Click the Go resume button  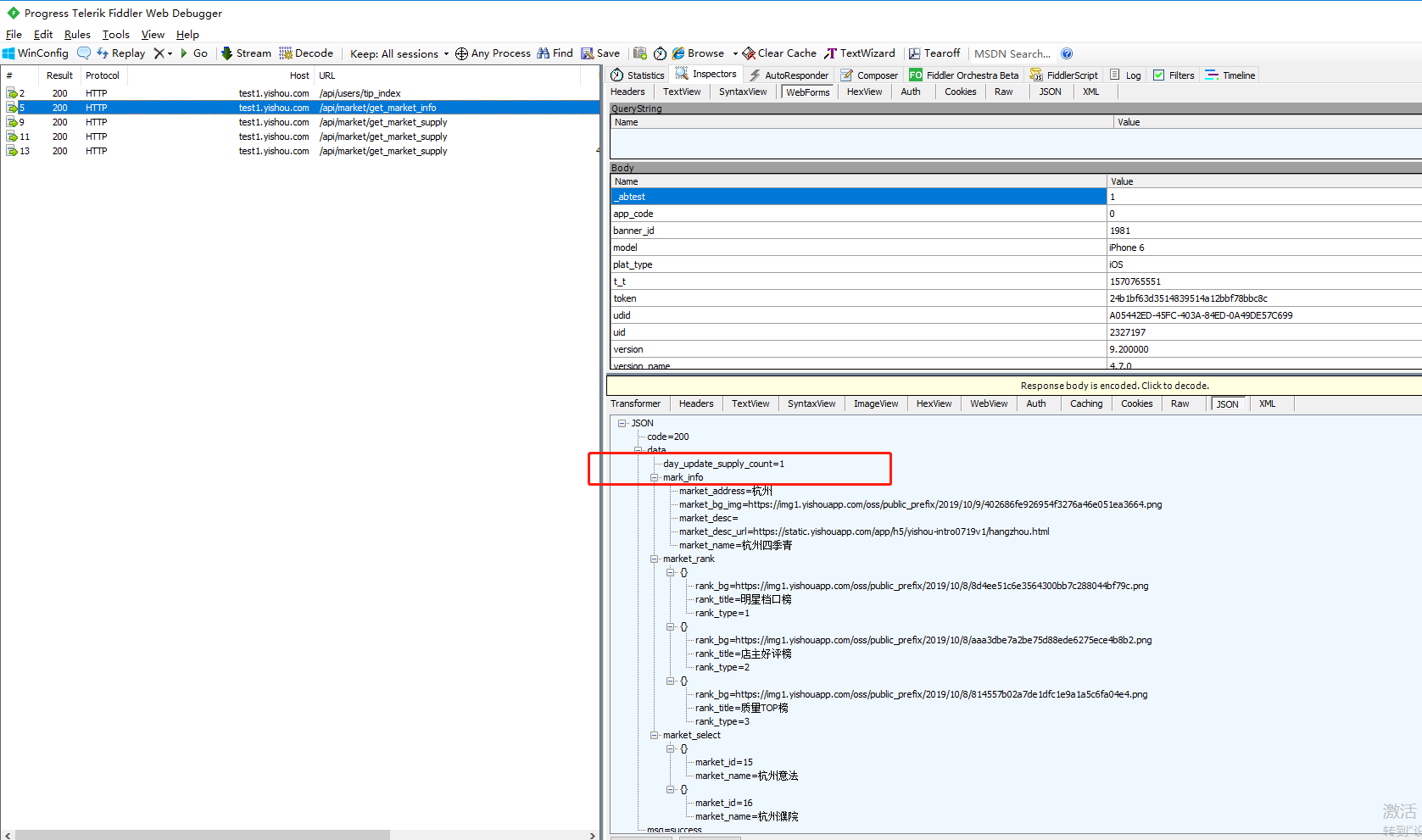tap(194, 53)
